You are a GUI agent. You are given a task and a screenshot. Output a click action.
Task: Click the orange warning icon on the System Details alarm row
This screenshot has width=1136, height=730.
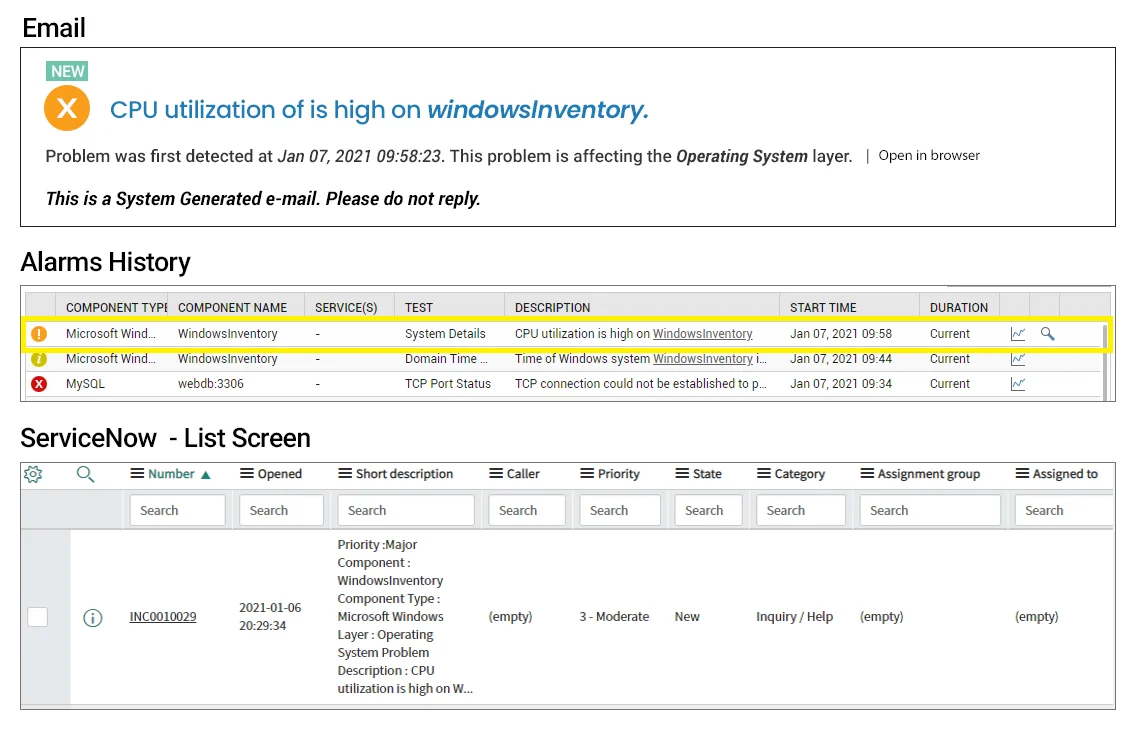tap(39, 334)
